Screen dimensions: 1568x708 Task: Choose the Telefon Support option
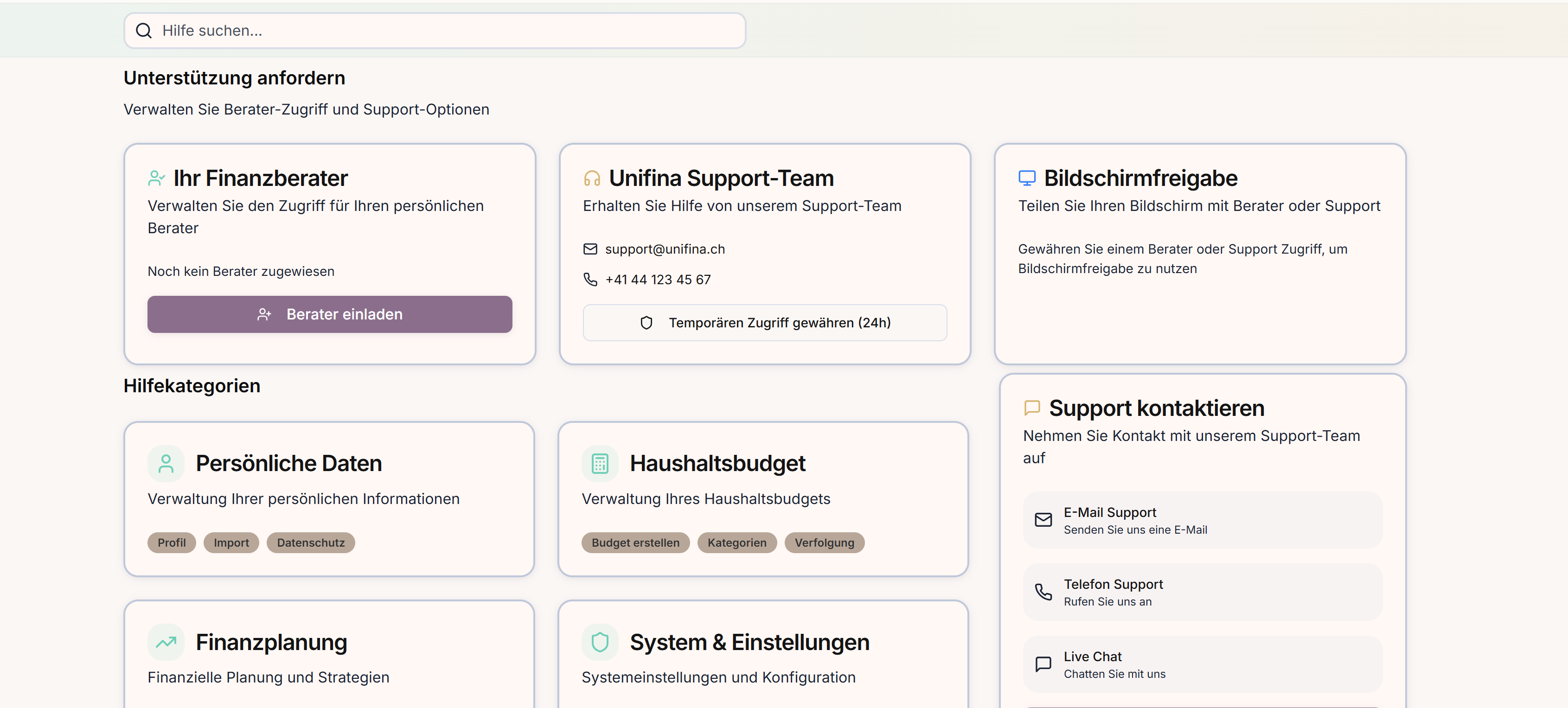(1202, 593)
